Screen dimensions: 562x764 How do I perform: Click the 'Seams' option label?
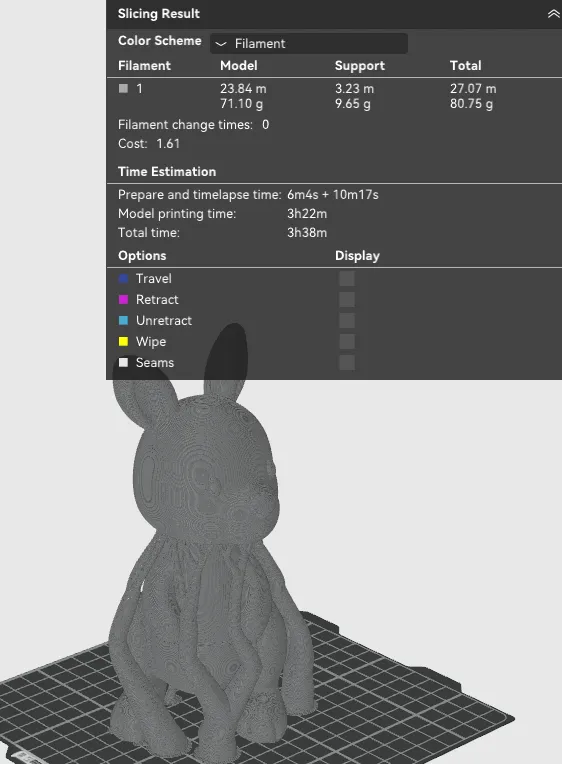(x=155, y=363)
